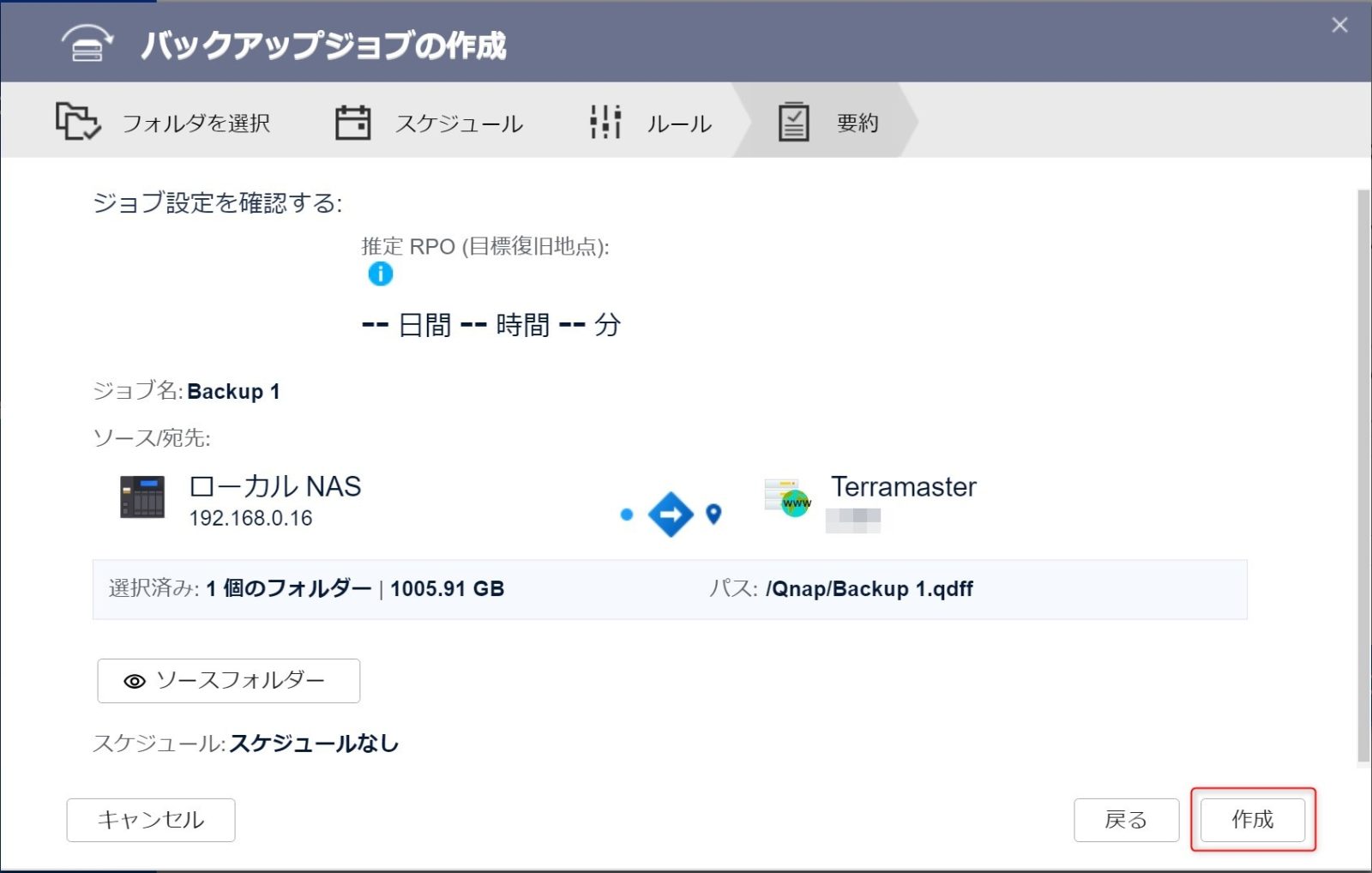1372x873 pixels.
Task: Click the RPO info icon
Action: coord(380,274)
